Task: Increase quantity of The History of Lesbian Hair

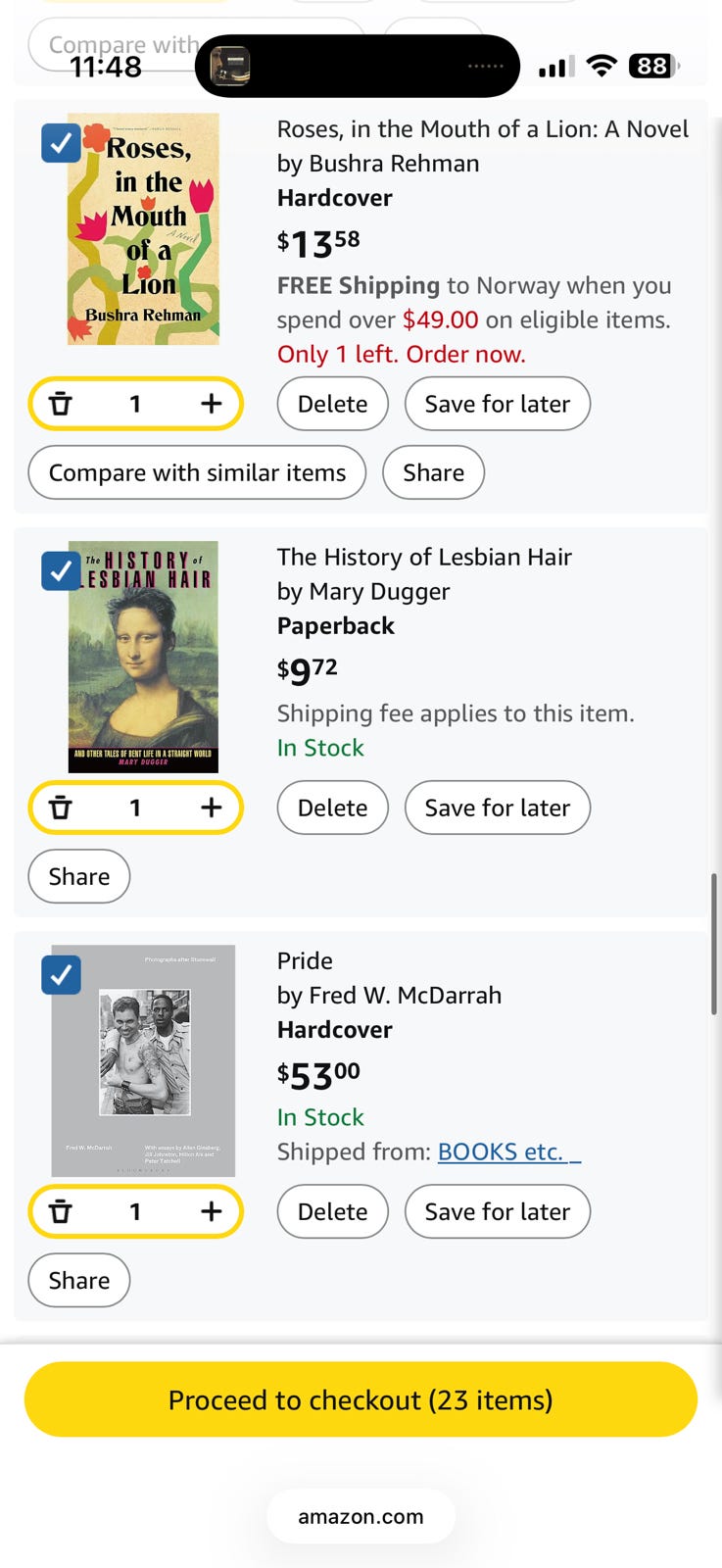Action: (x=212, y=808)
